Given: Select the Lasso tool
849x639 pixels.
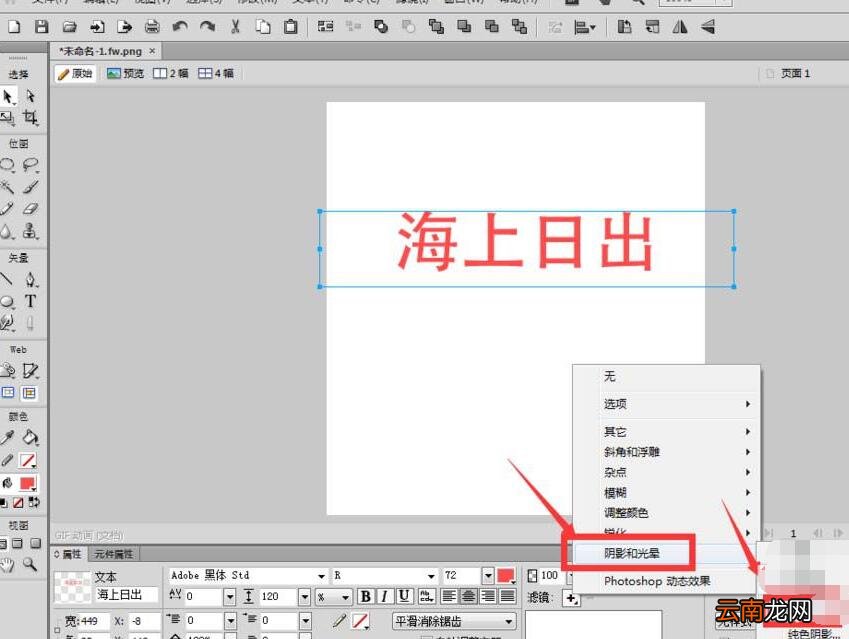Looking at the screenshot, I should pyautogui.click(x=30, y=165).
